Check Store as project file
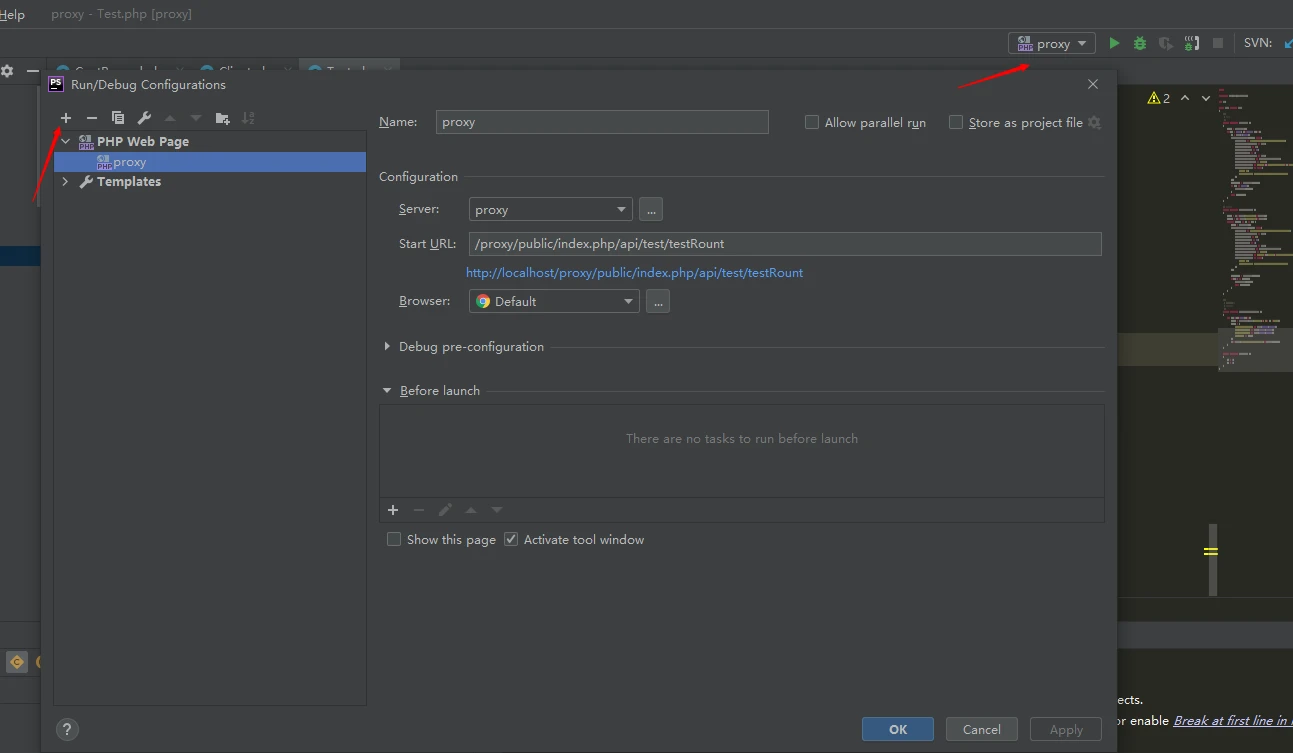 [x=956, y=122]
